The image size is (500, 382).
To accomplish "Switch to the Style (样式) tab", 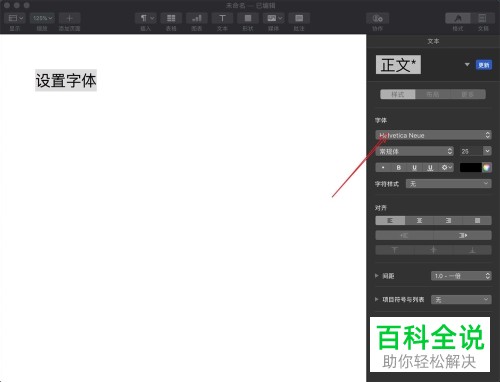I will coord(398,94).
